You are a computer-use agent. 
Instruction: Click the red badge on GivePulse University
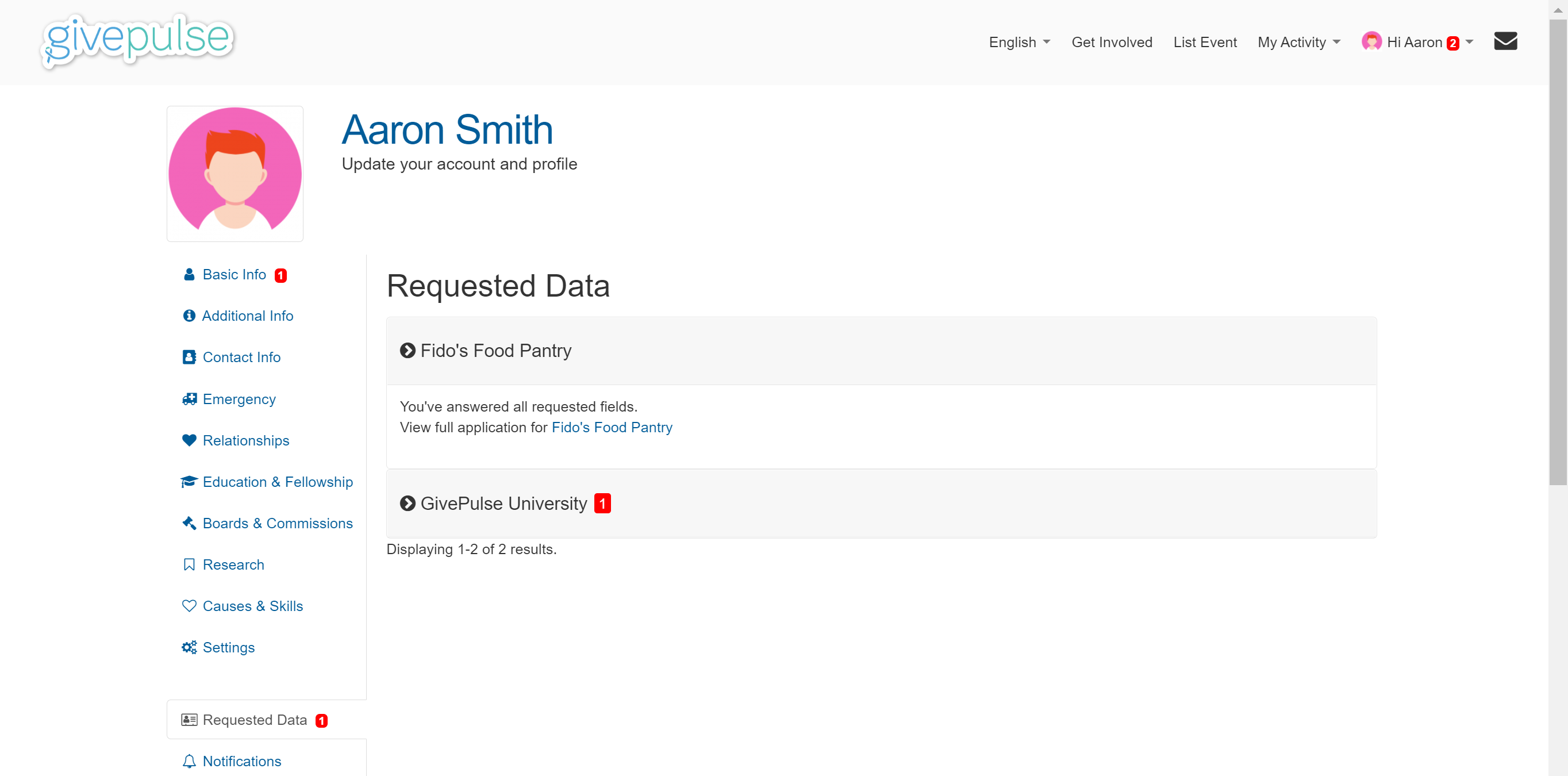click(602, 504)
